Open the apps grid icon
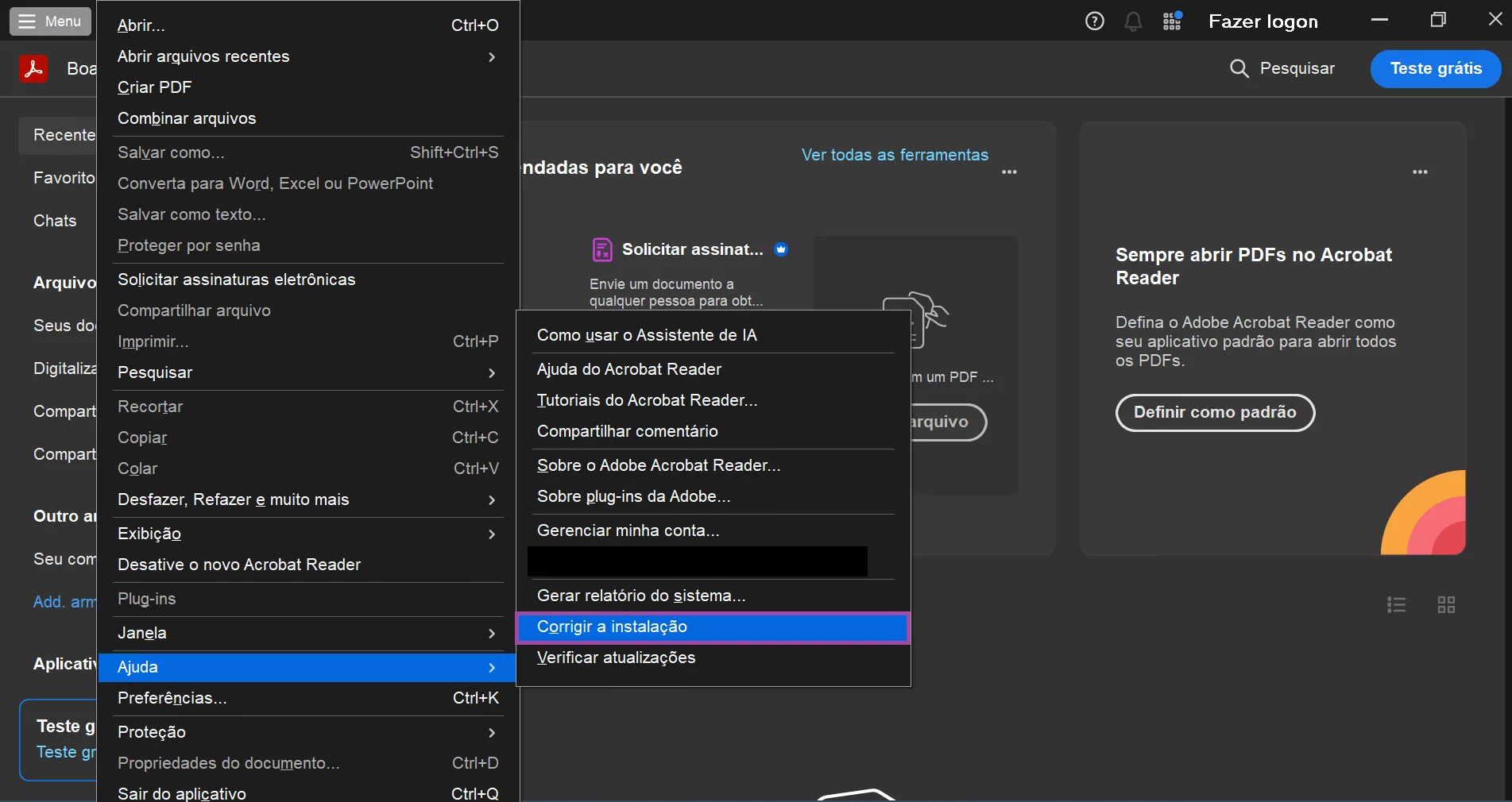Image resolution: width=1512 pixels, height=802 pixels. pyautogui.click(x=1172, y=21)
